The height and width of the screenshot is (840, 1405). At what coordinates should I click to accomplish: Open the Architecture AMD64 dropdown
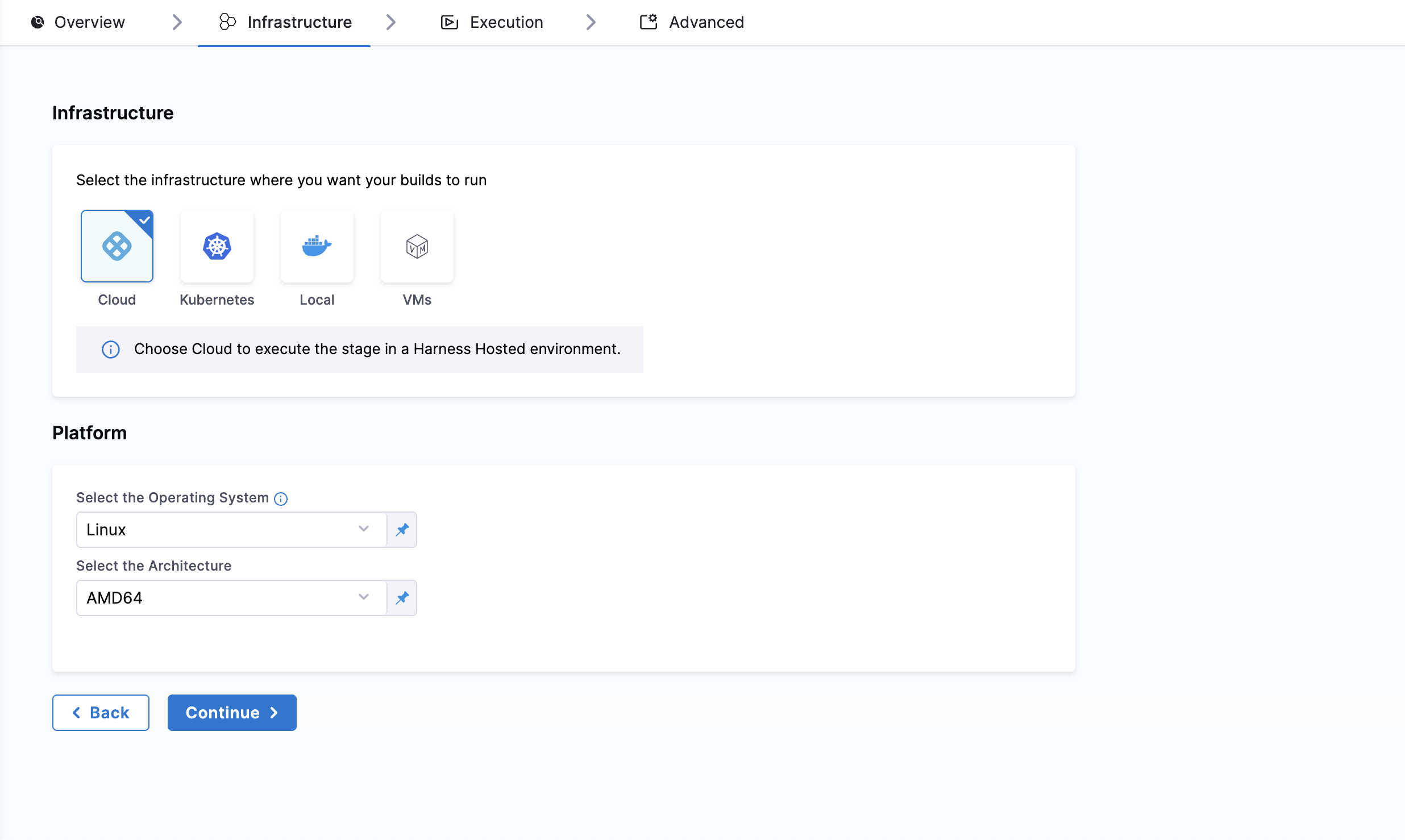(x=222, y=598)
